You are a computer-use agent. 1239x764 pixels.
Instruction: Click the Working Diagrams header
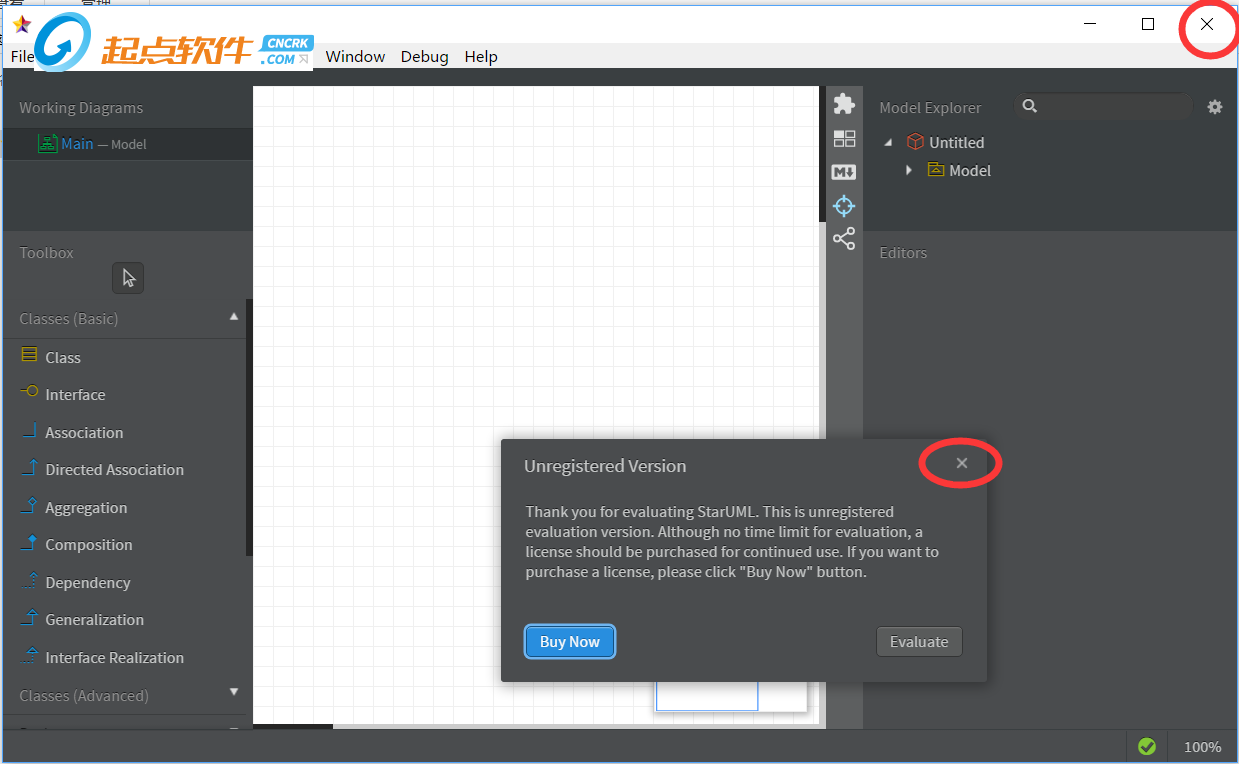[81, 108]
